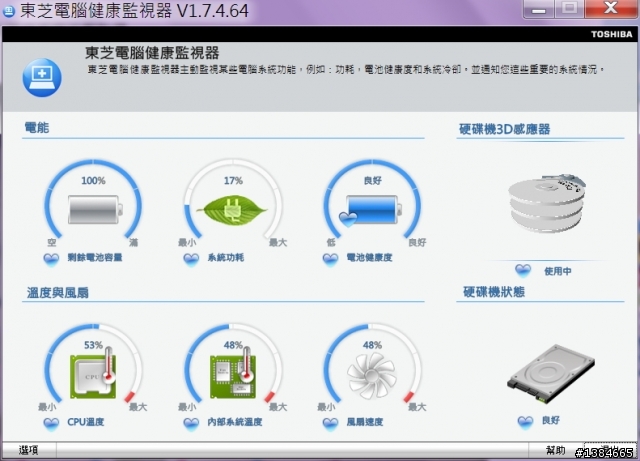Click the 良好 battery health gauge arc
Image resolution: width=640 pixels, height=461 pixels.
coord(372,198)
